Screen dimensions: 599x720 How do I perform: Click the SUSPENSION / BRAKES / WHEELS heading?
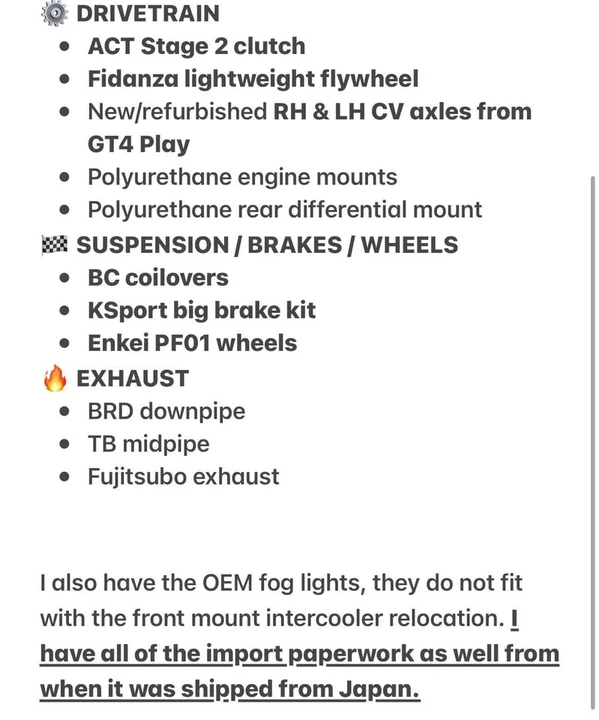pos(267,245)
